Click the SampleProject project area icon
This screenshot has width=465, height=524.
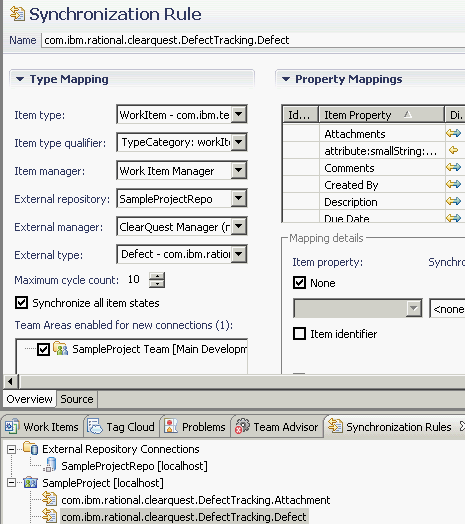pos(31,483)
